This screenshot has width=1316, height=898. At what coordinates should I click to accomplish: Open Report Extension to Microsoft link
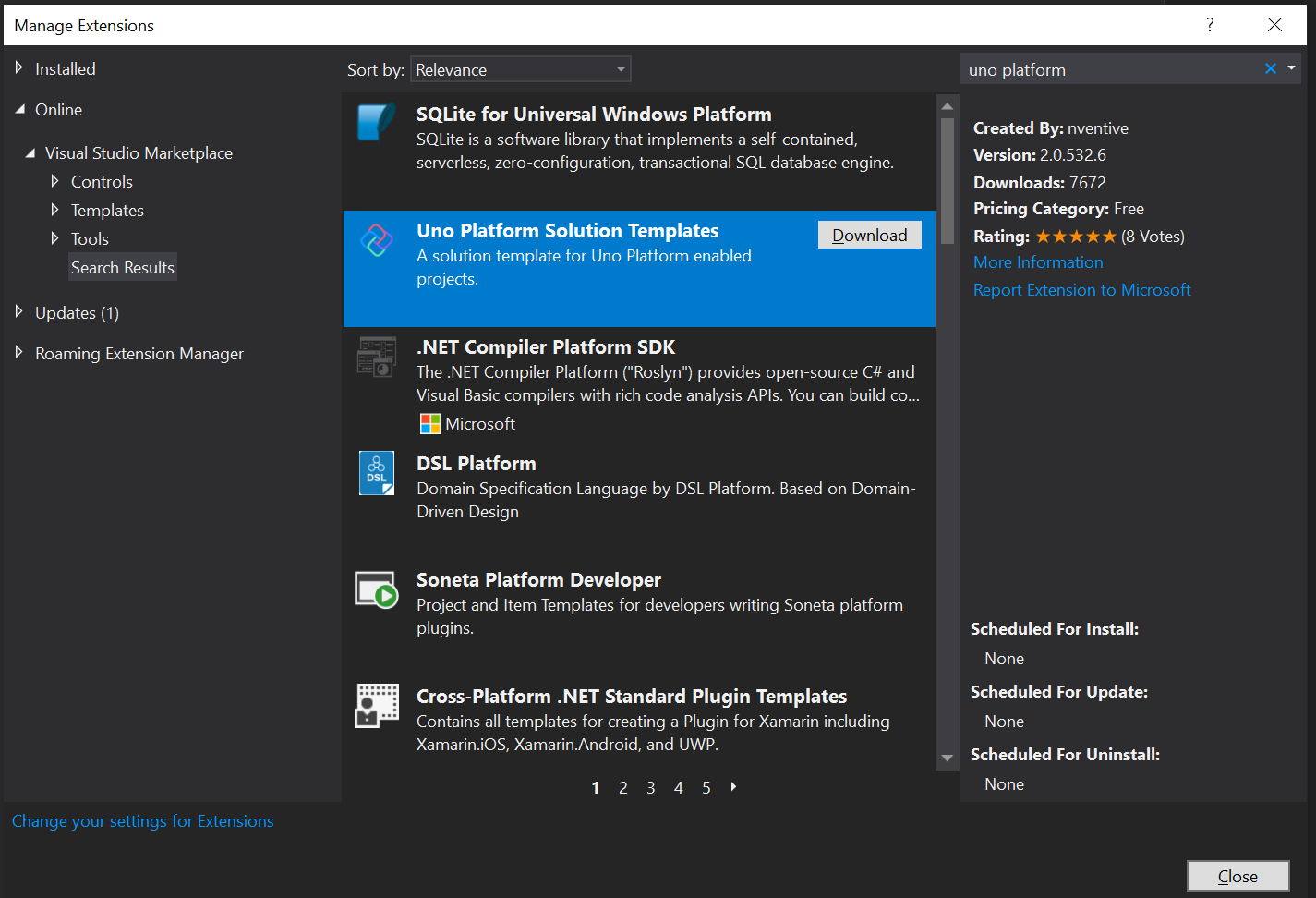pos(1082,290)
